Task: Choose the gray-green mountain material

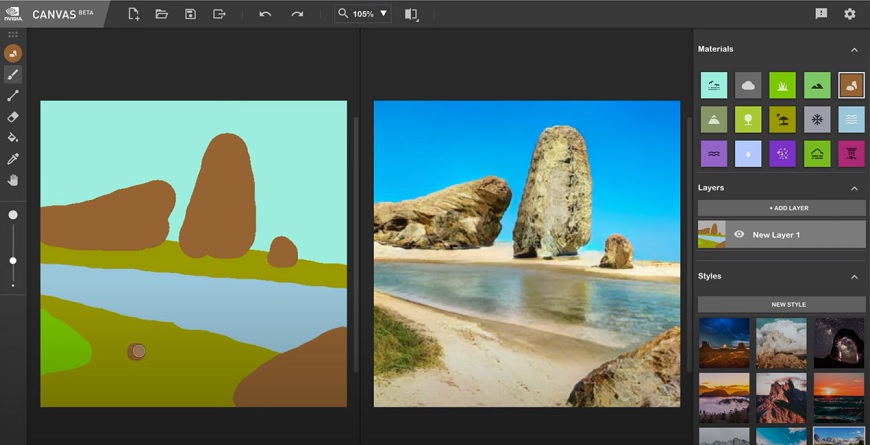Action: pyautogui.click(x=714, y=119)
